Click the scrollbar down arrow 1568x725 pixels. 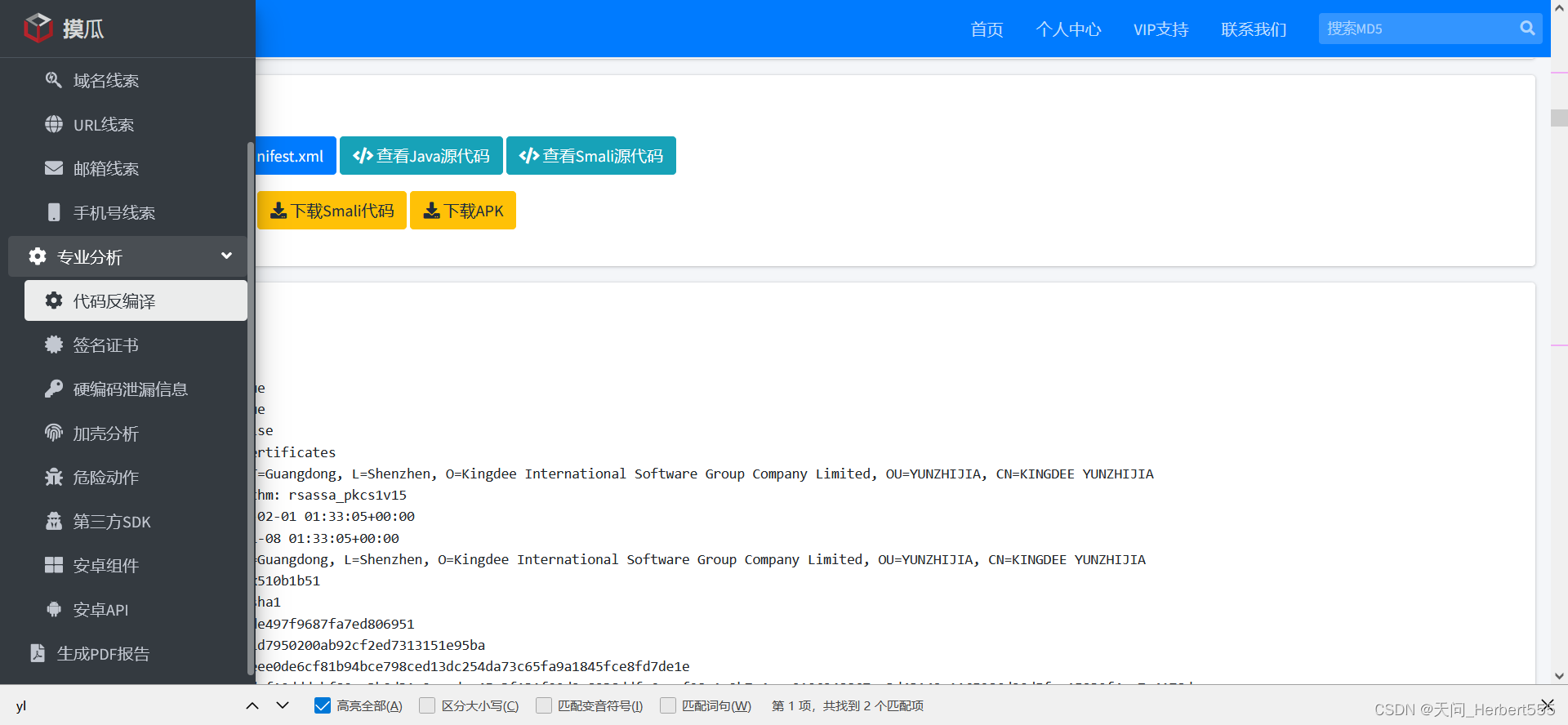pyautogui.click(x=1559, y=676)
